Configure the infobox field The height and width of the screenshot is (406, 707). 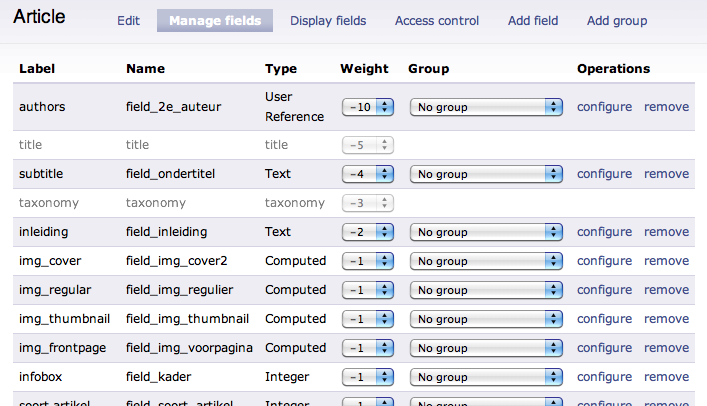(604, 377)
